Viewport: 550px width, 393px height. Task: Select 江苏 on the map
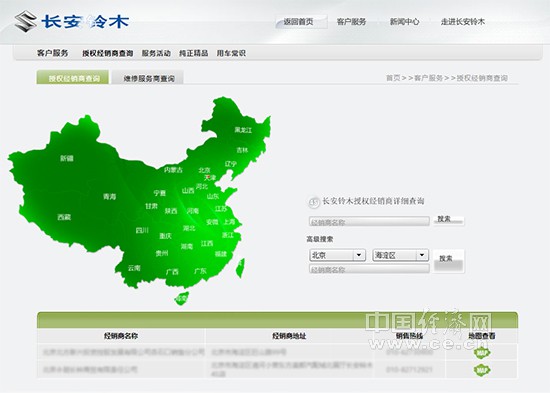click(x=221, y=209)
